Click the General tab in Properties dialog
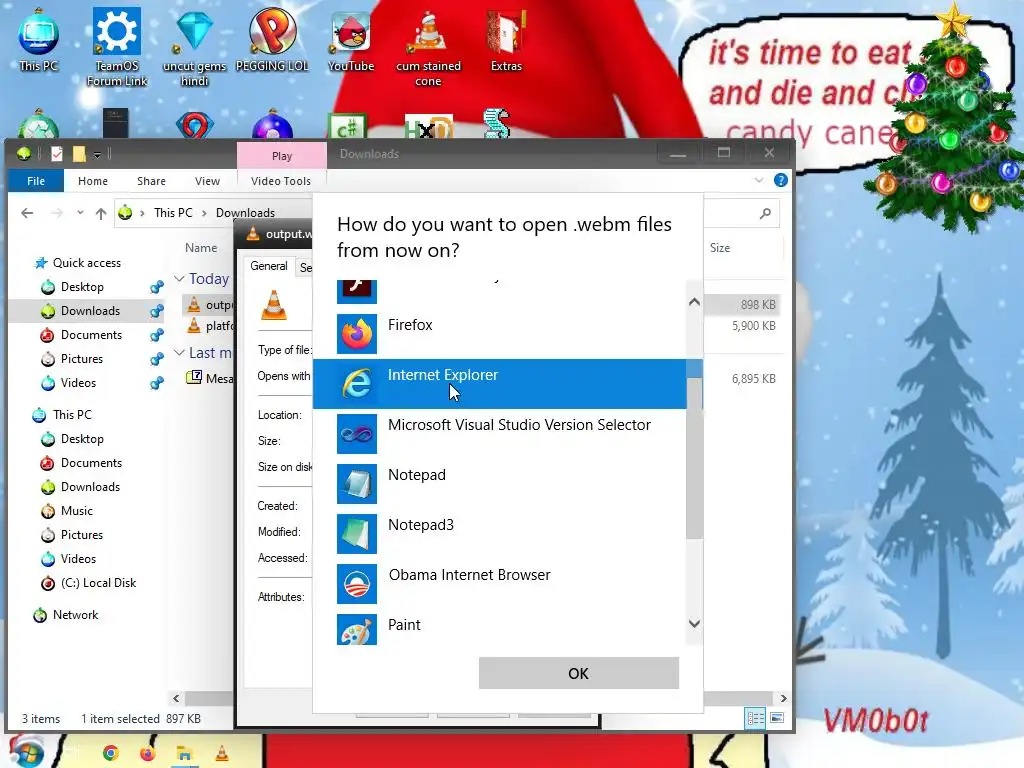Viewport: 1024px width, 768px height. pyautogui.click(x=269, y=266)
